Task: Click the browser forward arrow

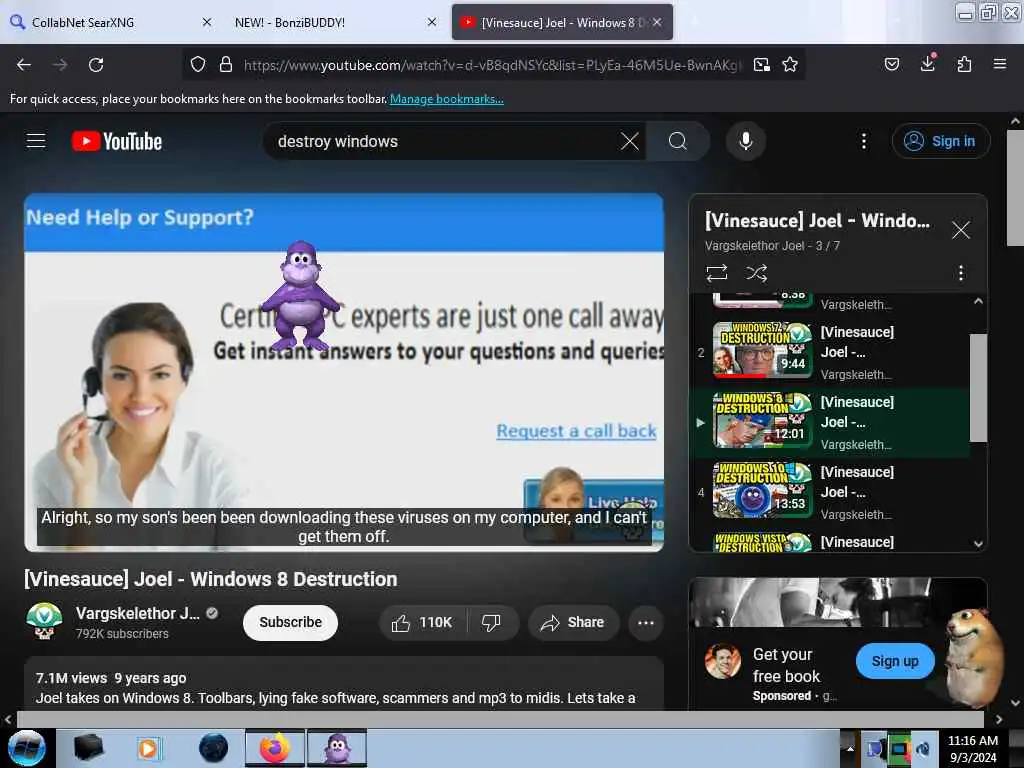Action: tap(59, 65)
